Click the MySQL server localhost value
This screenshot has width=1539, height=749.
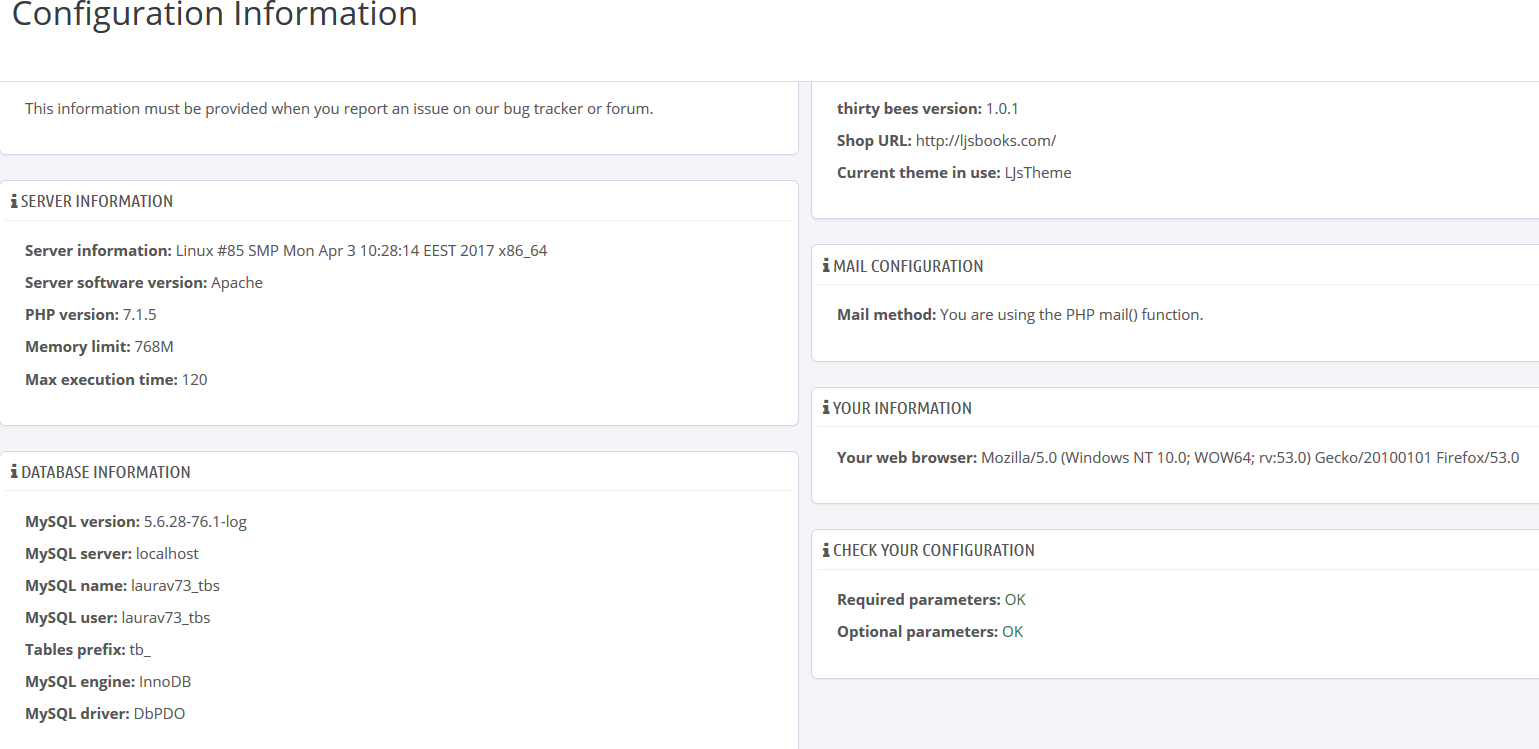tap(167, 553)
